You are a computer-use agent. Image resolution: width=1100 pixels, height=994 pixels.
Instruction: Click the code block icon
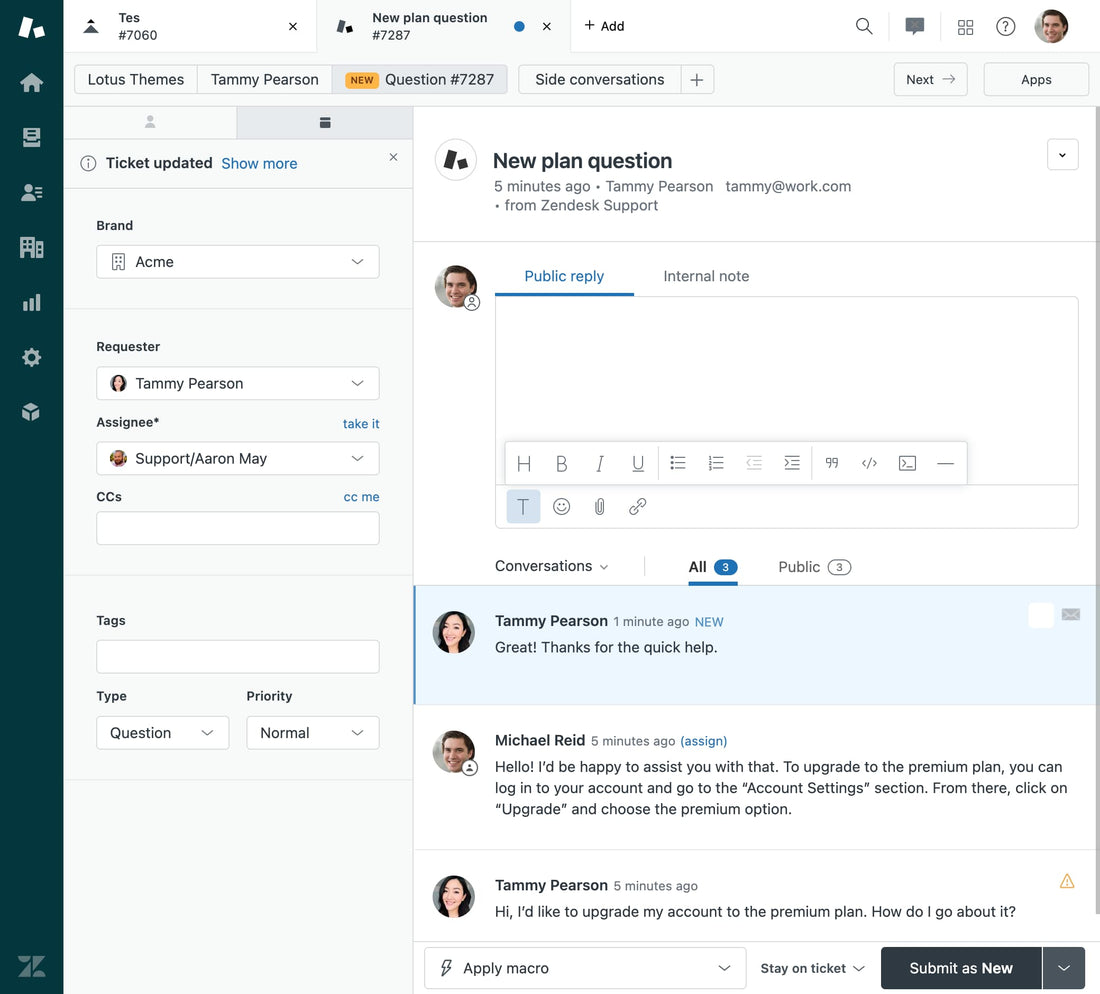[x=907, y=463]
